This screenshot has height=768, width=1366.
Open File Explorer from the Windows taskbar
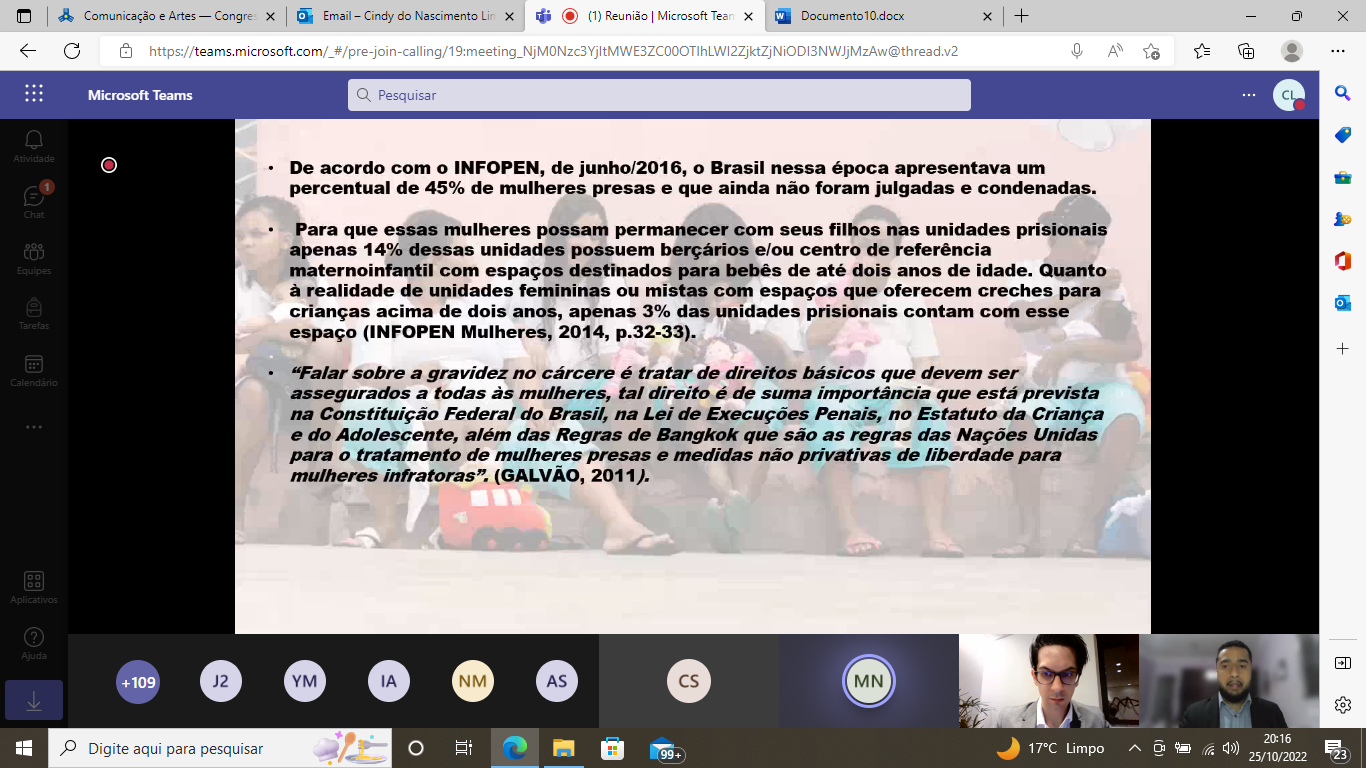[563, 748]
